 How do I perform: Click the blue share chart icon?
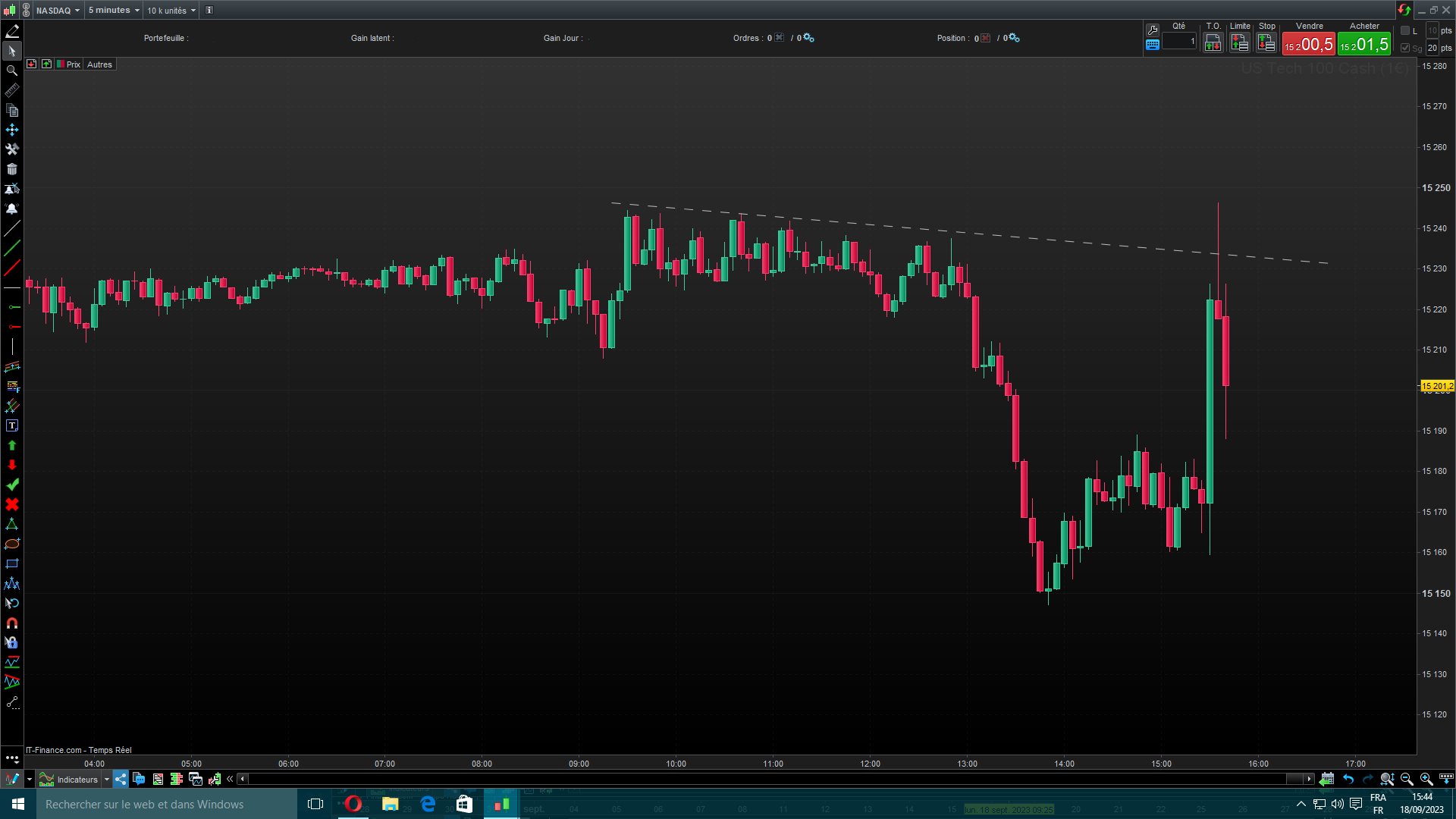click(x=121, y=779)
